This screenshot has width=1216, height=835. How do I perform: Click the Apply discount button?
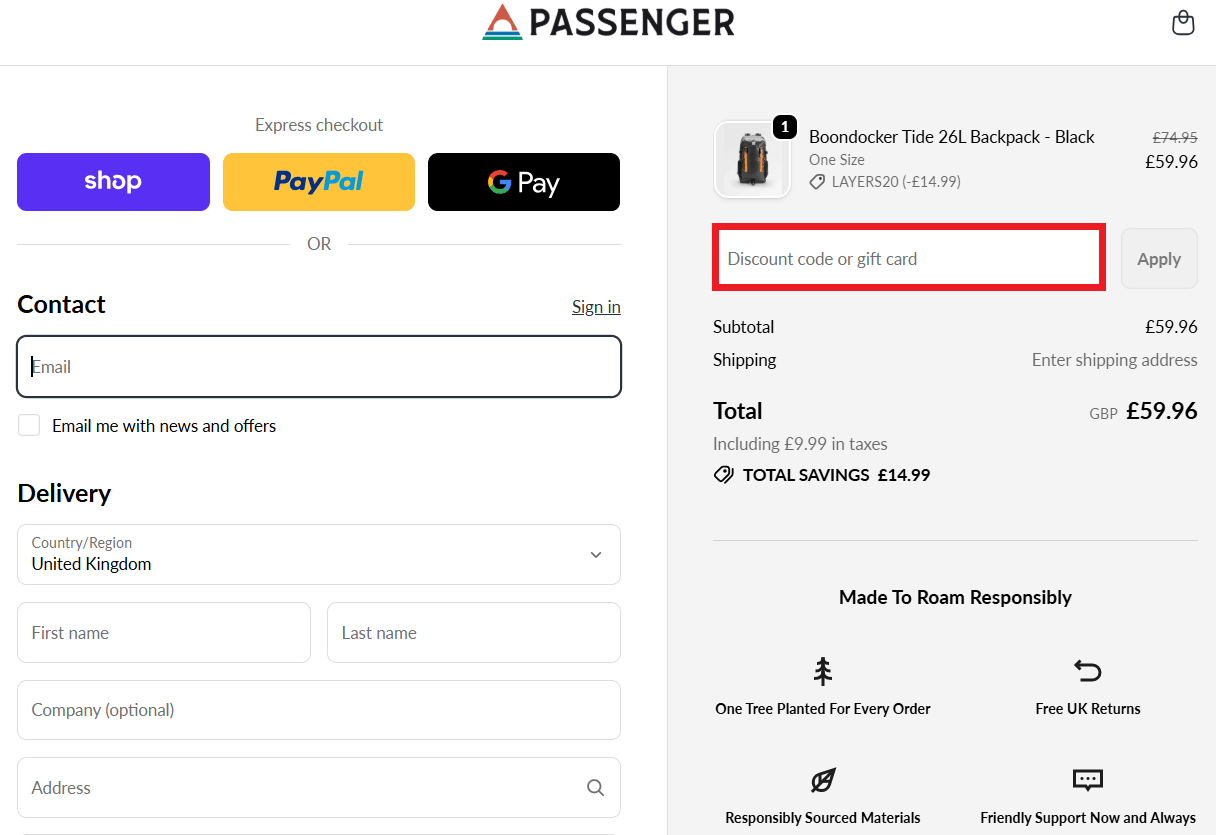click(1159, 258)
